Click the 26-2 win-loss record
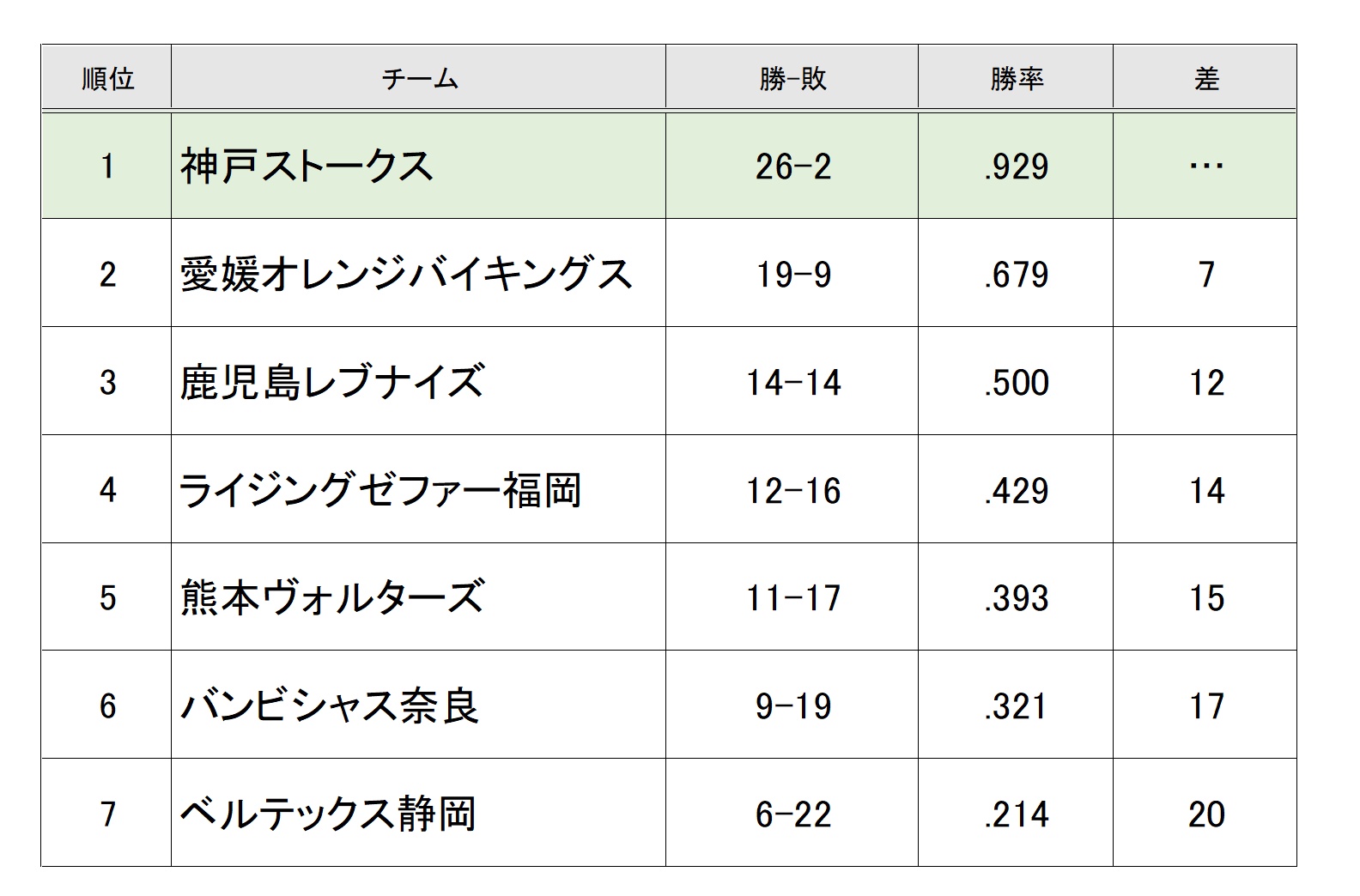Image resolution: width=1360 pixels, height=896 pixels. [x=793, y=166]
